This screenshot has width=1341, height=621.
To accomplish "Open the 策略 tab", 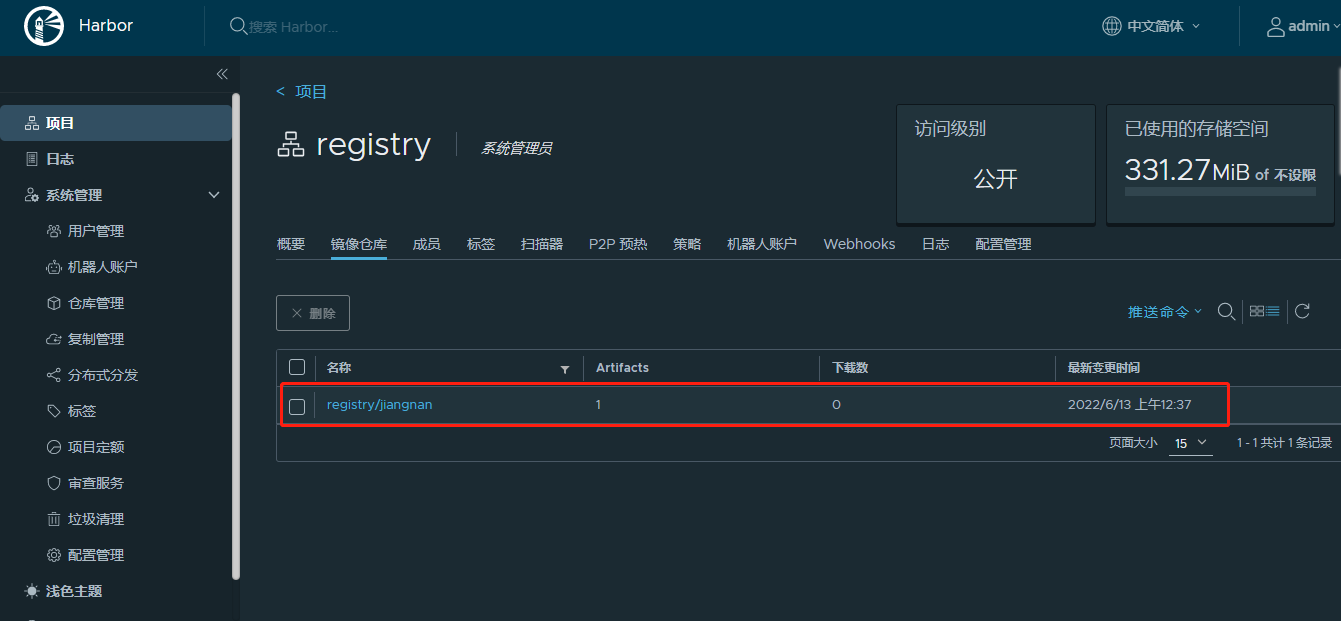I will [687, 244].
